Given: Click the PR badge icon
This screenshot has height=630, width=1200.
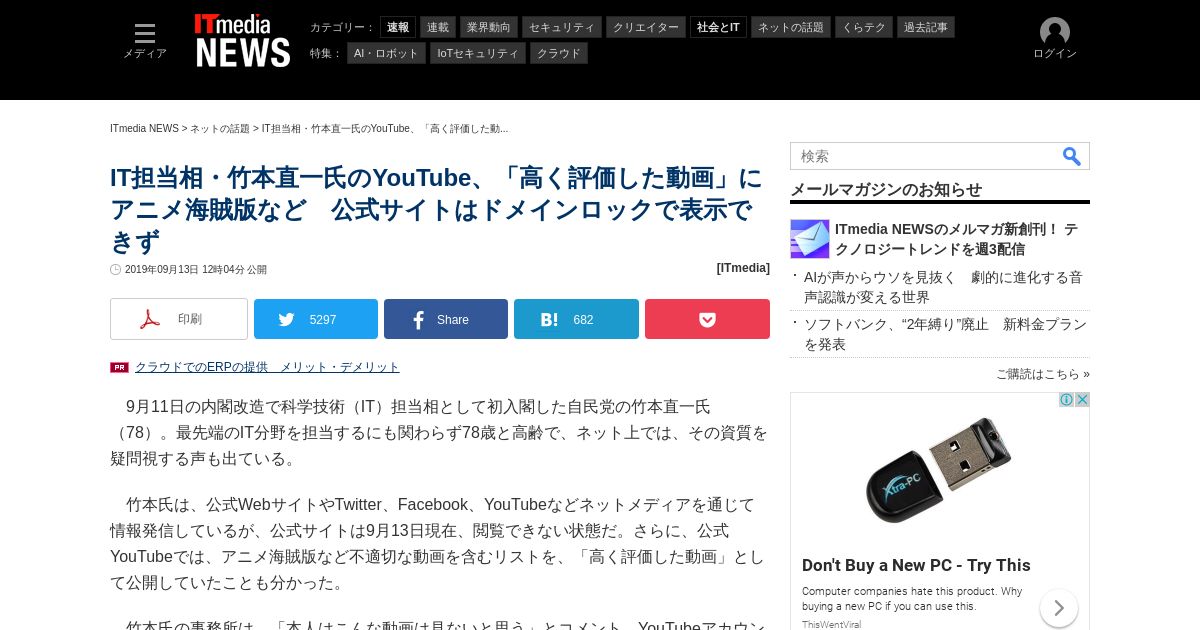Looking at the screenshot, I should [x=119, y=367].
